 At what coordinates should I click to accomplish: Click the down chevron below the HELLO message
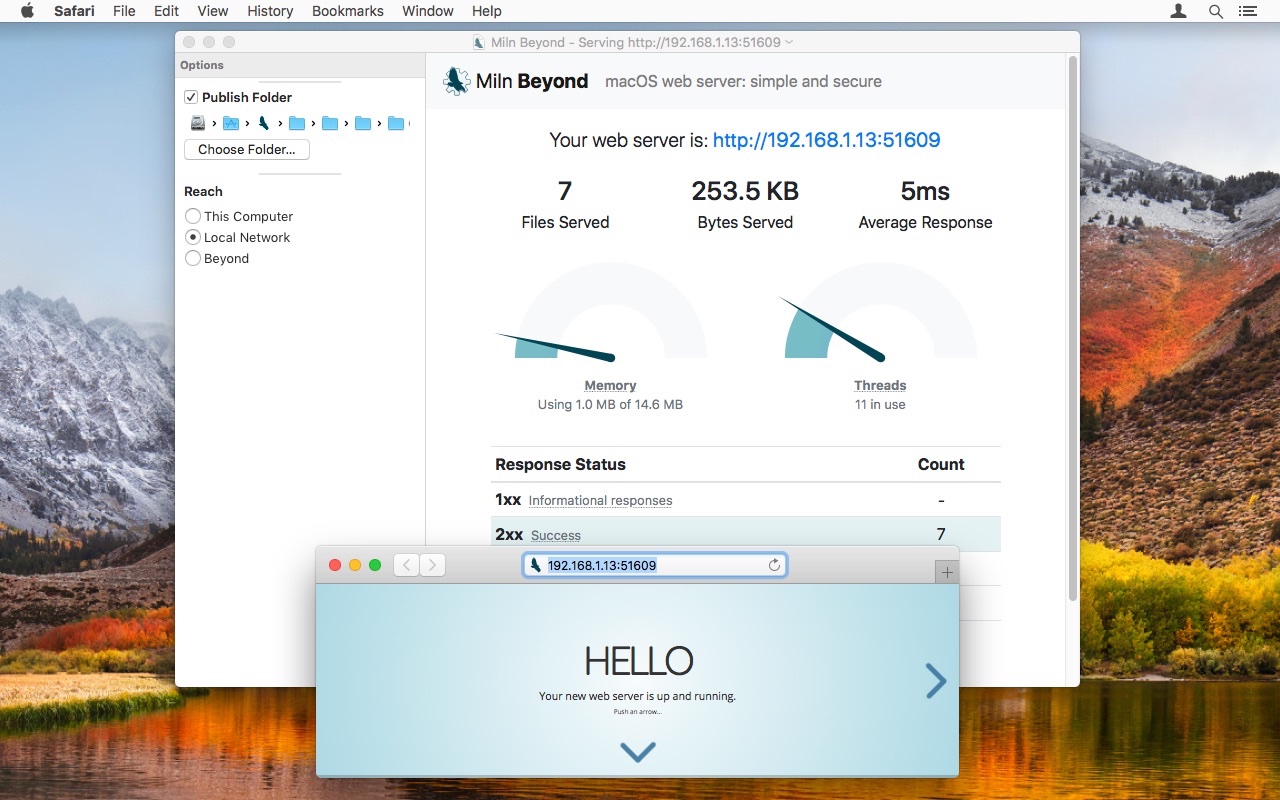(x=637, y=751)
